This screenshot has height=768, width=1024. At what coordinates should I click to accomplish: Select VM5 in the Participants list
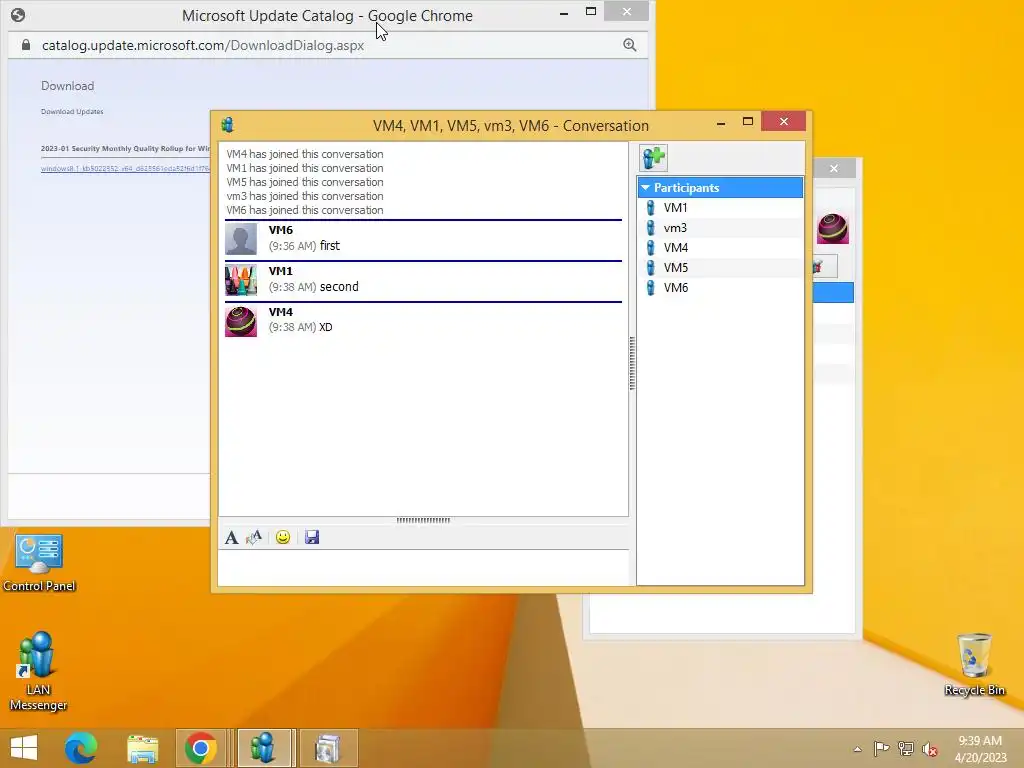click(720, 268)
